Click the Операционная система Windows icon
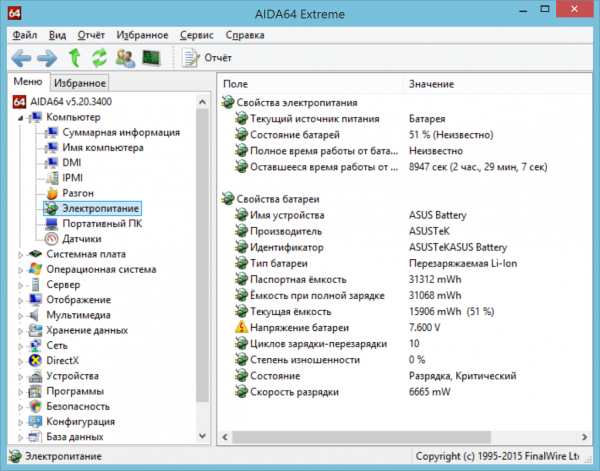Screen dimensions: 600x471 [x=35, y=269]
